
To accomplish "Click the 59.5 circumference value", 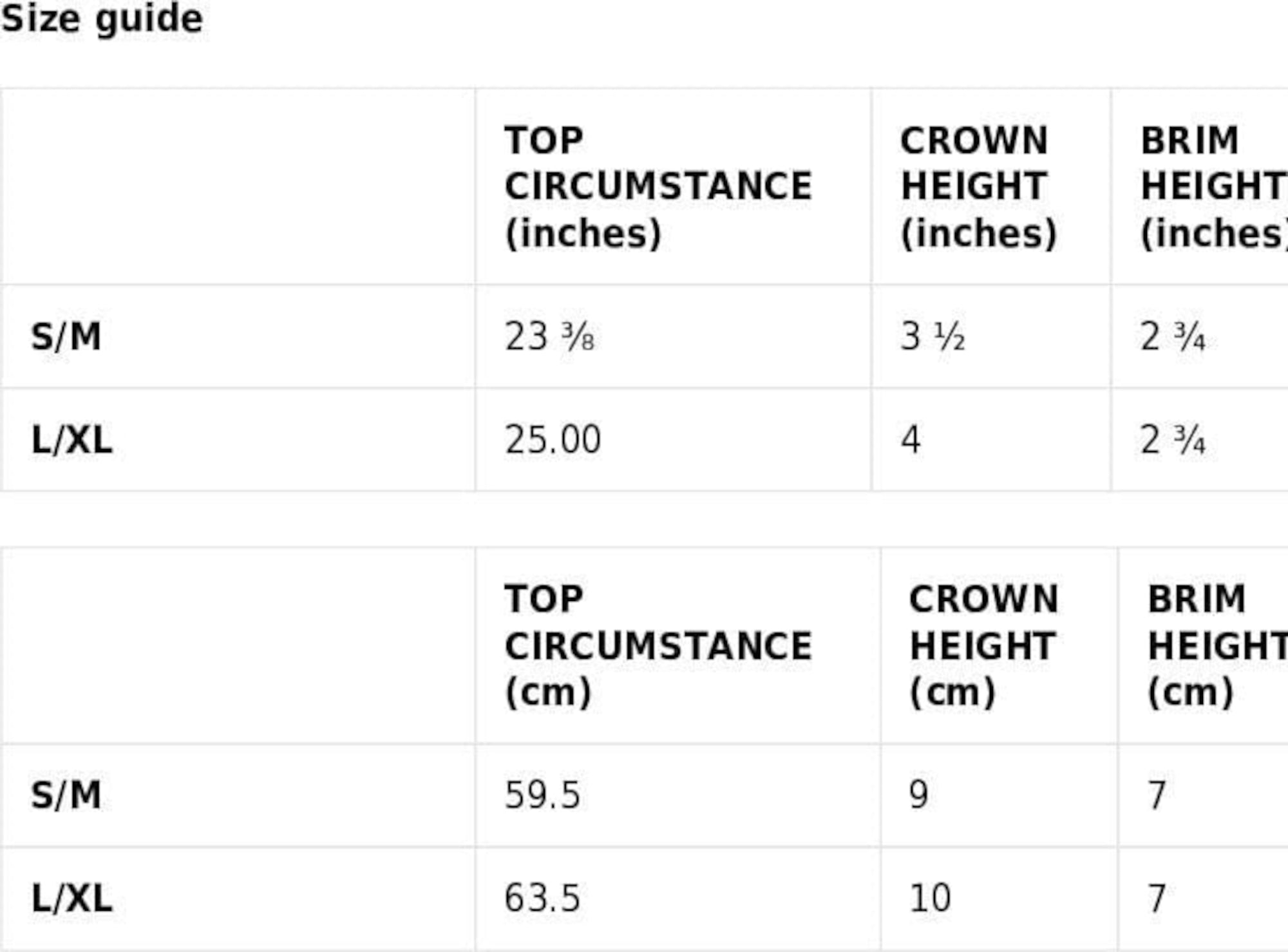I will (x=542, y=795).
